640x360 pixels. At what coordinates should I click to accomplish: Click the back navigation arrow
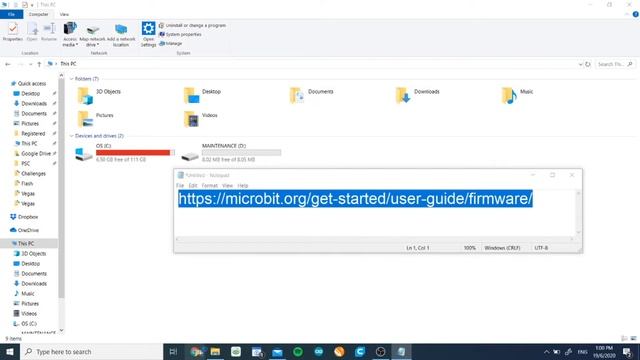click(8, 64)
